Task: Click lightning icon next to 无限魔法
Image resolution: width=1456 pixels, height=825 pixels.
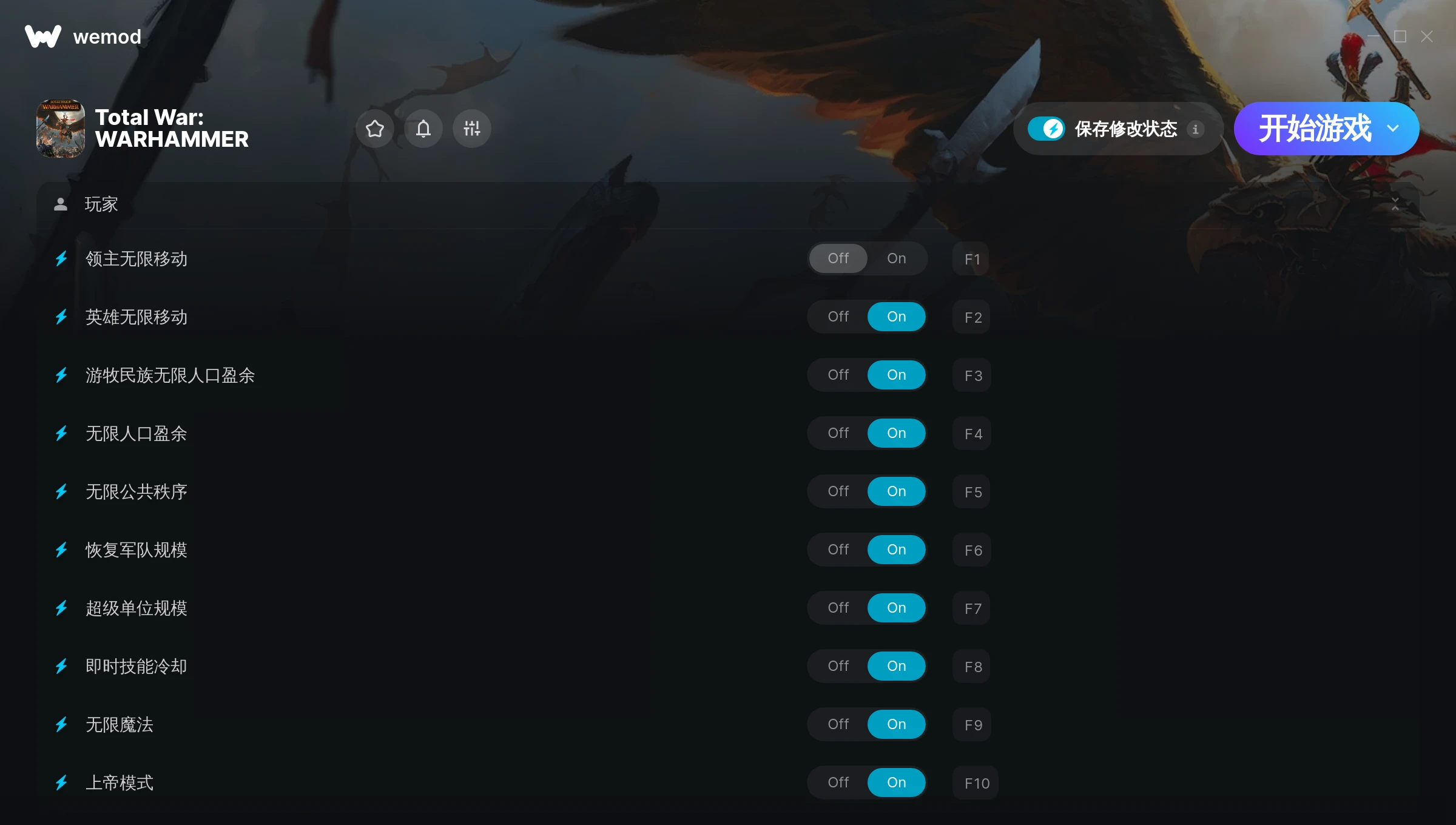Action: (61, 725)
